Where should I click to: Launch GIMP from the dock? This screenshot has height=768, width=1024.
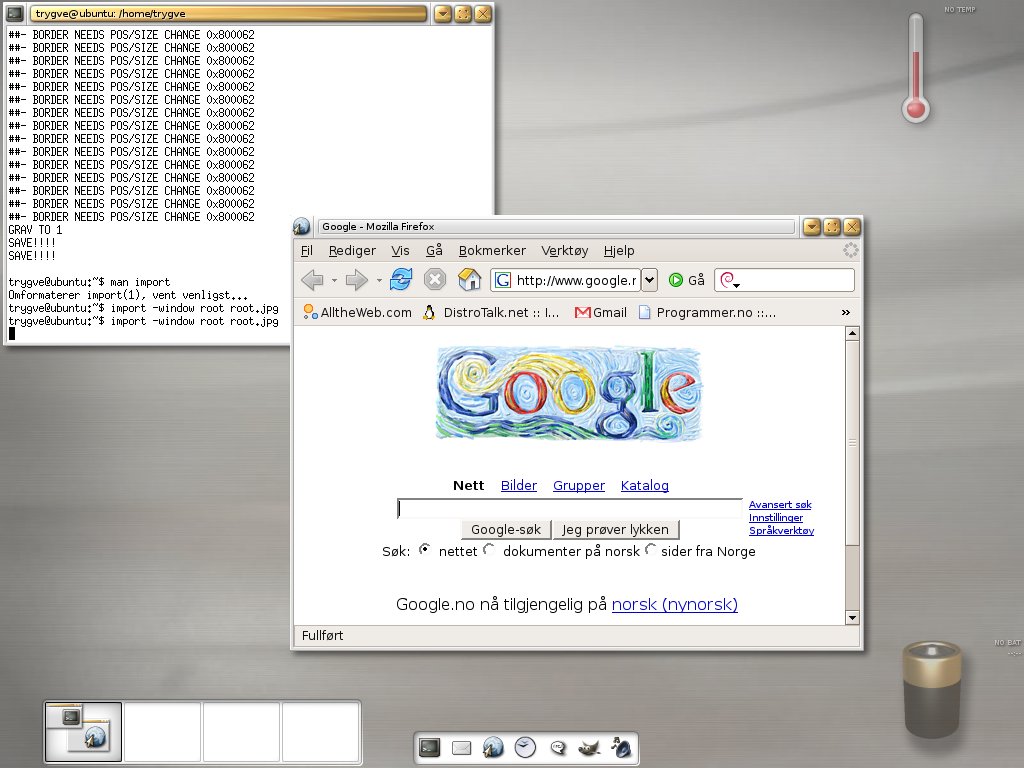point(589,747)
